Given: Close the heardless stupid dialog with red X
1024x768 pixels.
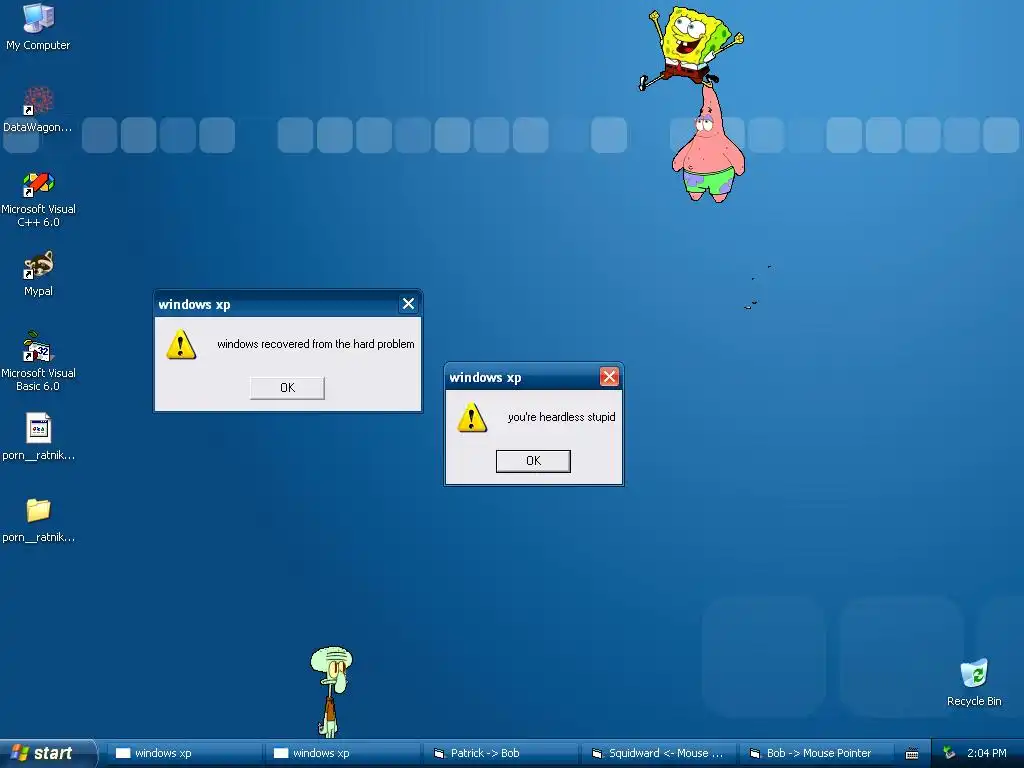Looking at the screenshot, I should coord(609,377).
